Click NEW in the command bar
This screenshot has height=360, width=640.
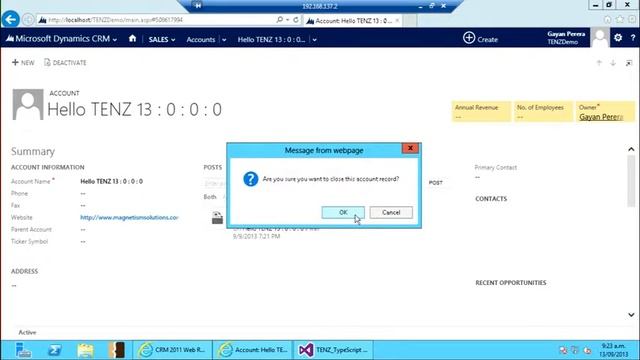[x=23, y=62]
